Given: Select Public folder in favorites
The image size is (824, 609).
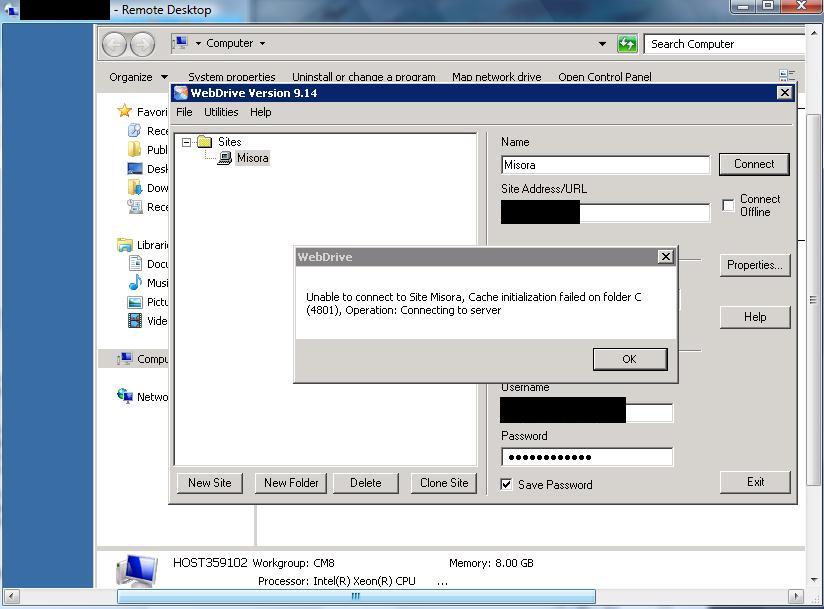Looking at the screenshot, I should 148,150.
